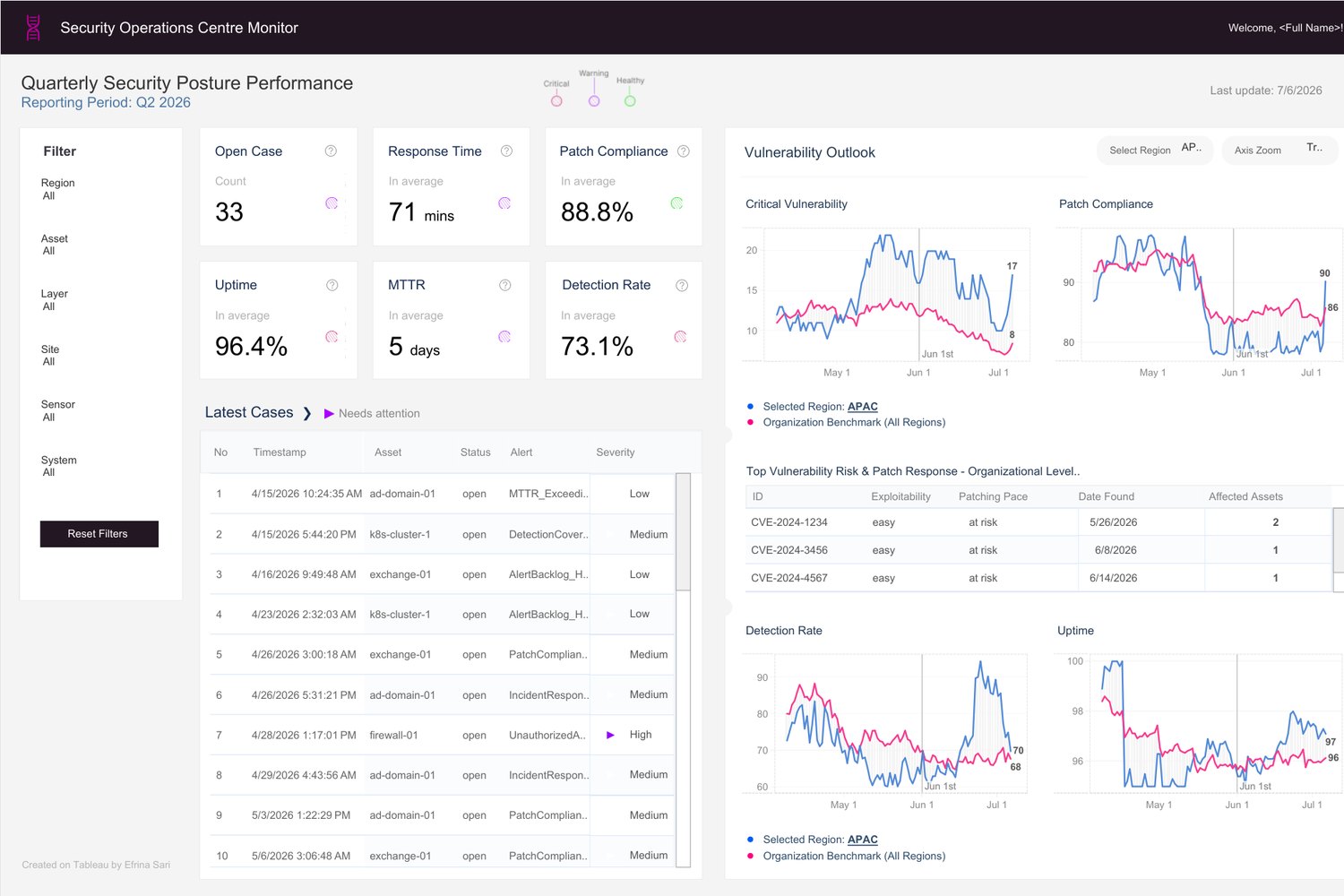This screenshot has height=896, width=1344.
Task: Click the Reset Filters button
Action: (99, 534)
